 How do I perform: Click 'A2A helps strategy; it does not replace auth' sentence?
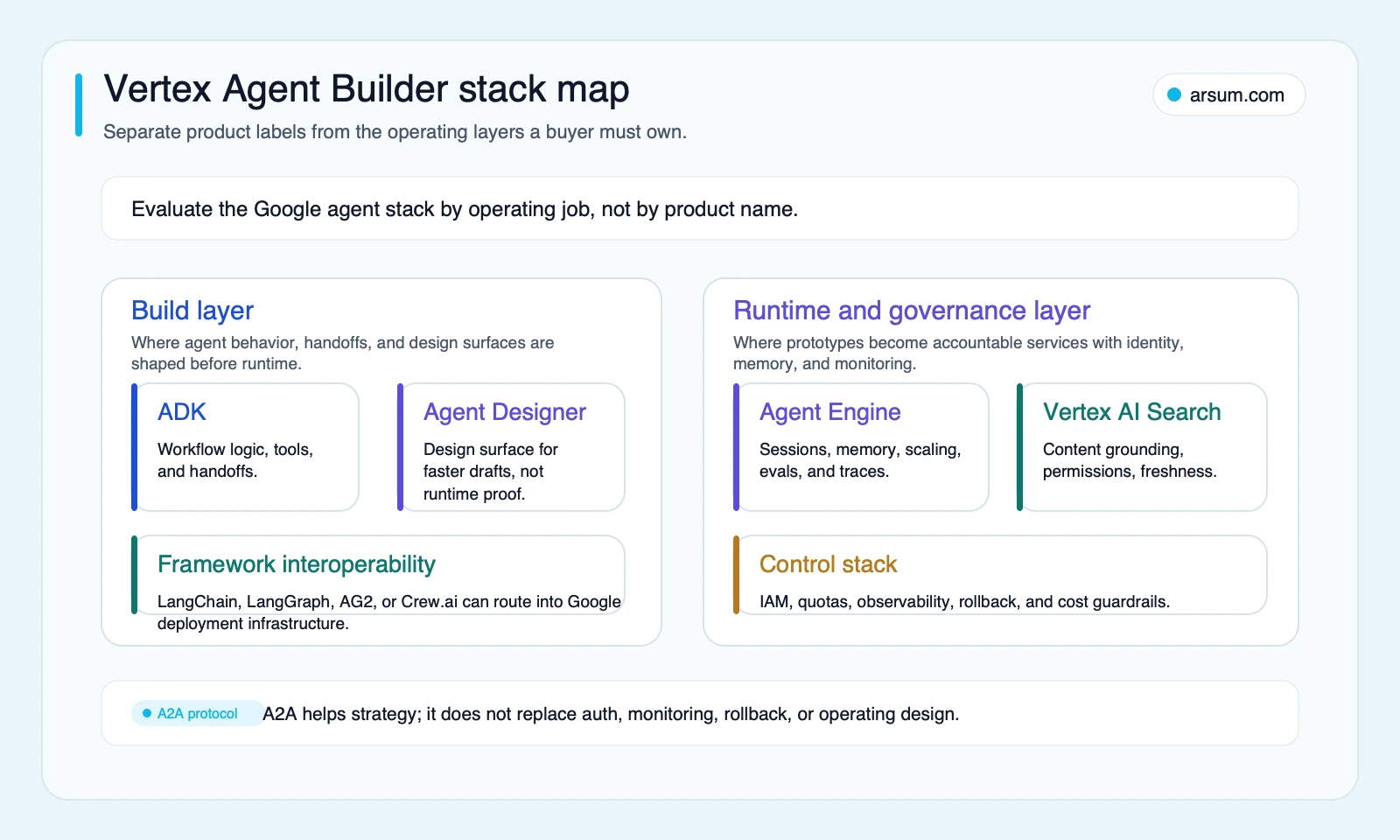coord(611,714)
